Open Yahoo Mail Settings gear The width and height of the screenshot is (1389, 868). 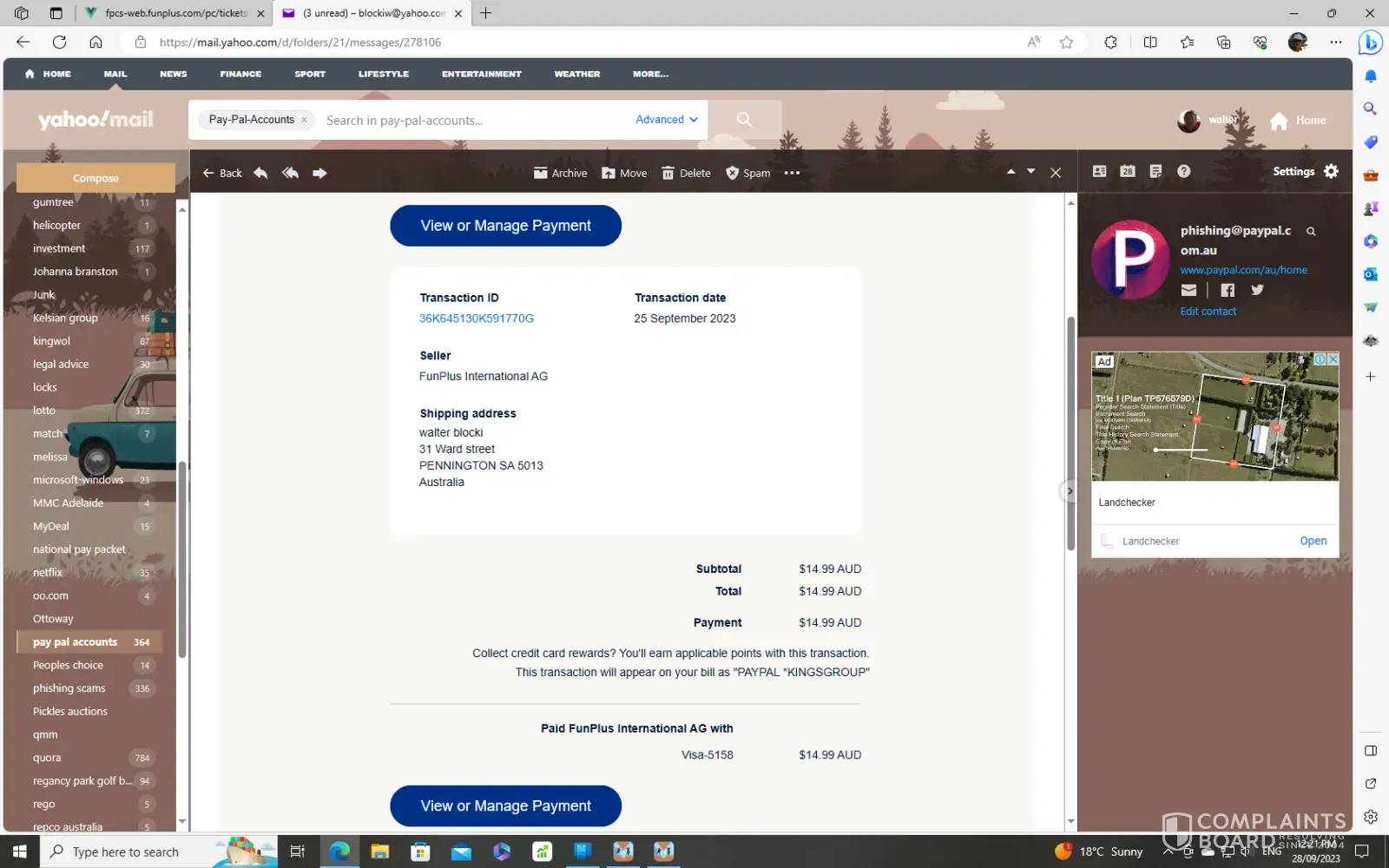tap(1332, 171)
